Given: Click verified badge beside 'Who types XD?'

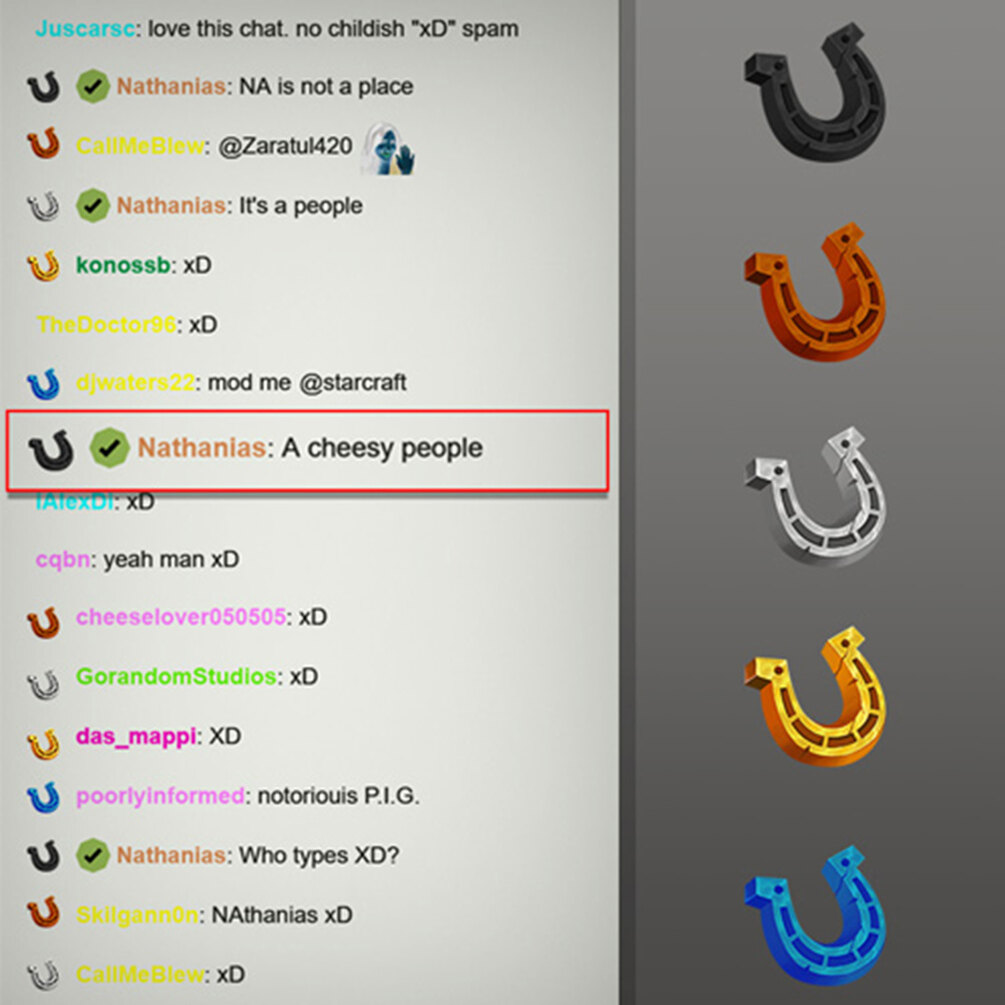Looking at the screenshot, I should (x=92, y=856).
